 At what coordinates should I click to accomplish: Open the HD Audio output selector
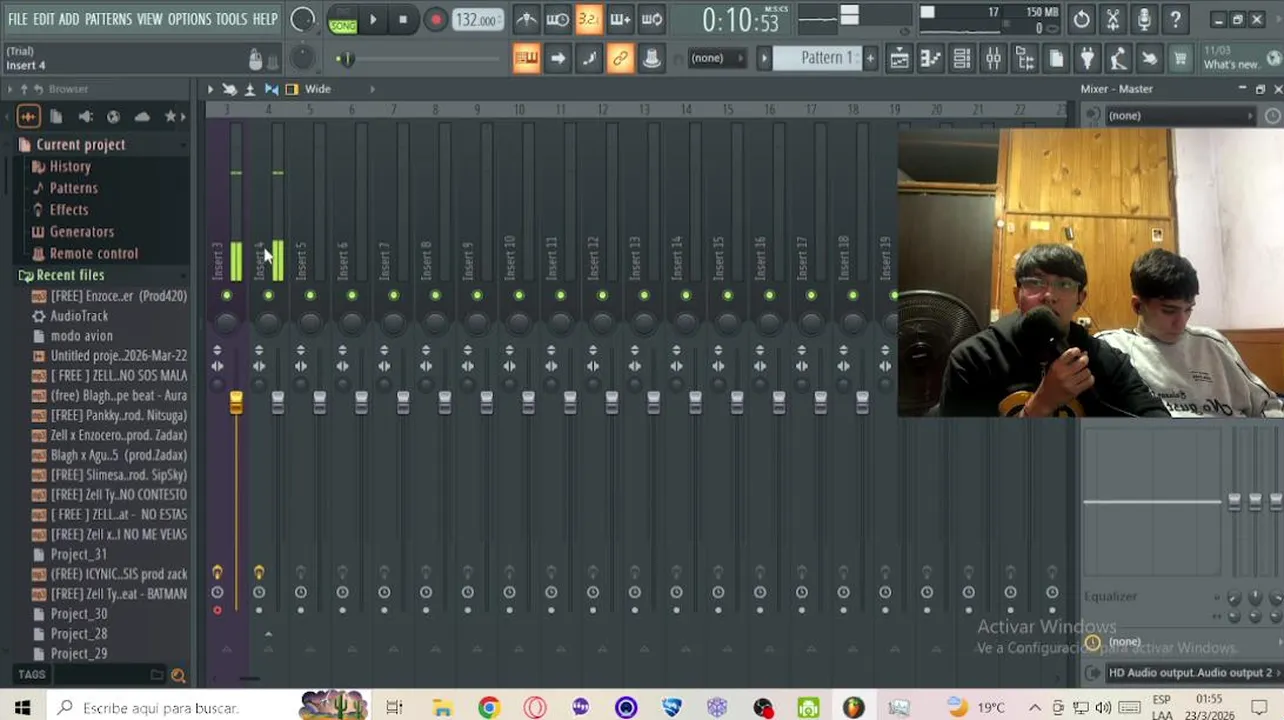tap(1191, 673)
